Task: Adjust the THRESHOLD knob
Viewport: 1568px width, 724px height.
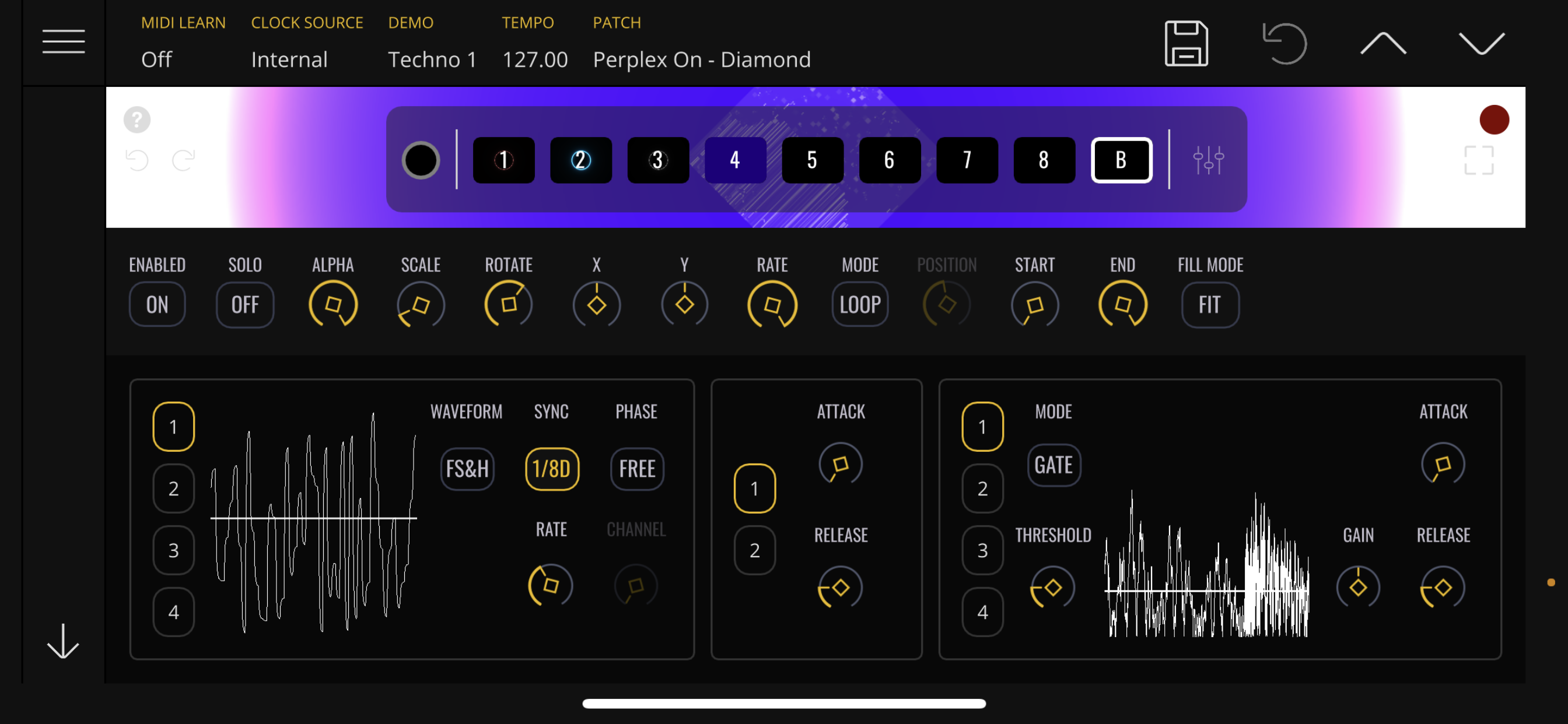Action: (1052, 588)
